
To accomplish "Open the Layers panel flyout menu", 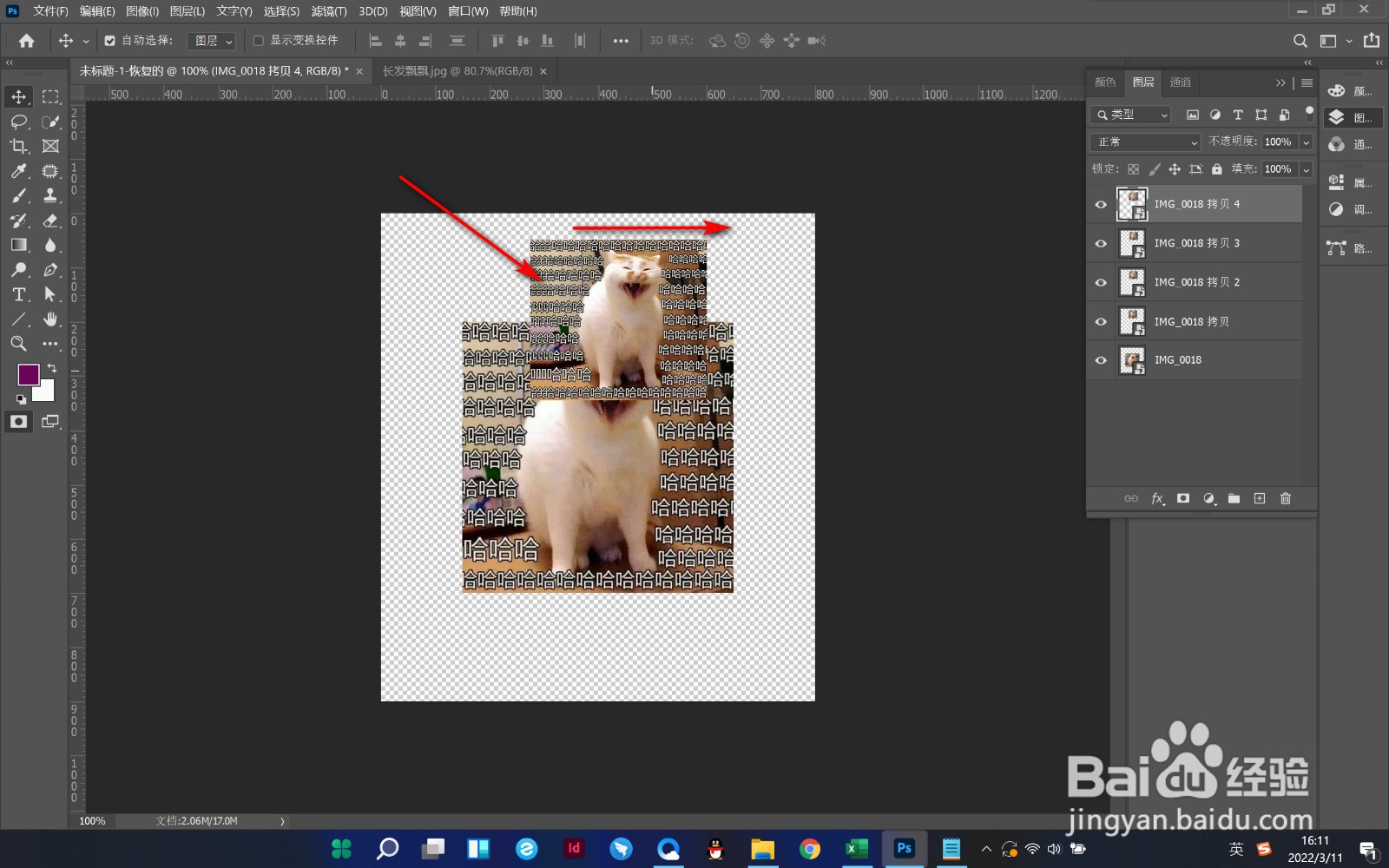I will coord(1307,82).
